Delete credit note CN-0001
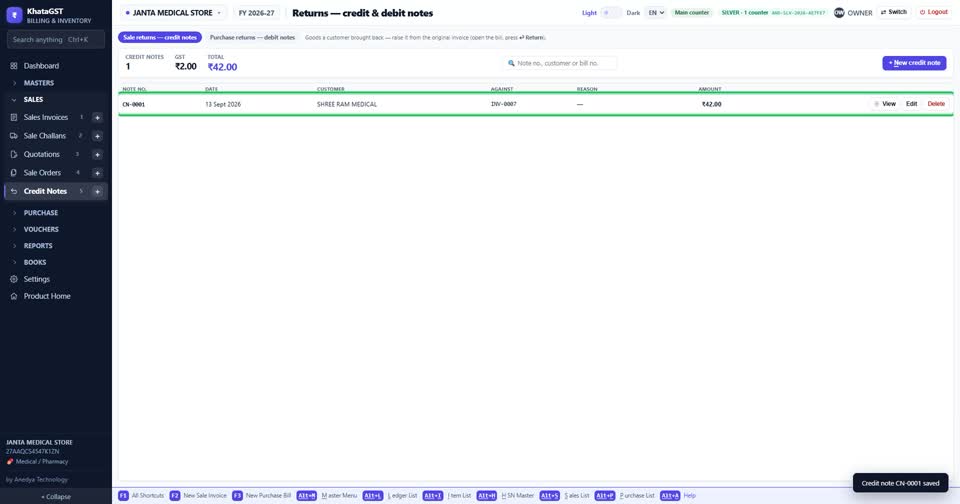This screenshot has height=504, width=960. pyautogui.click(x=936, y=104)
